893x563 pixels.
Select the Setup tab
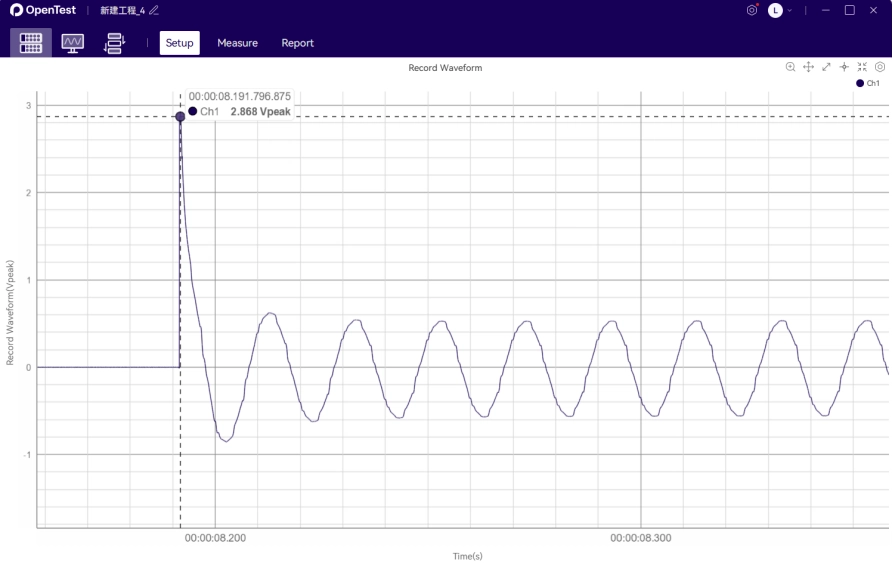coord(180,43)
